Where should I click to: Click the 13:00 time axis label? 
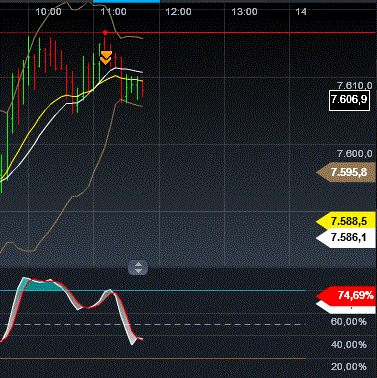244,12
